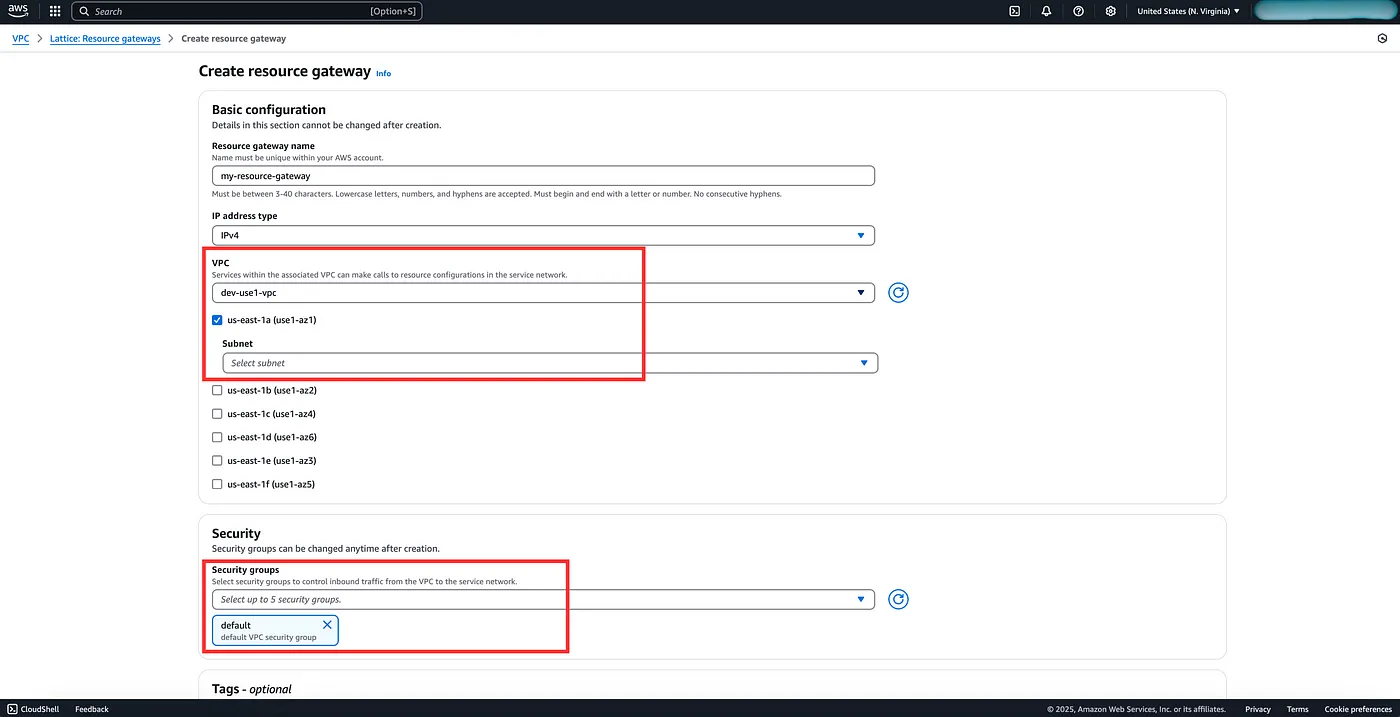Check us-east-1d (use1-az6) availability zone
The image size is (1400, 717).
217,437
